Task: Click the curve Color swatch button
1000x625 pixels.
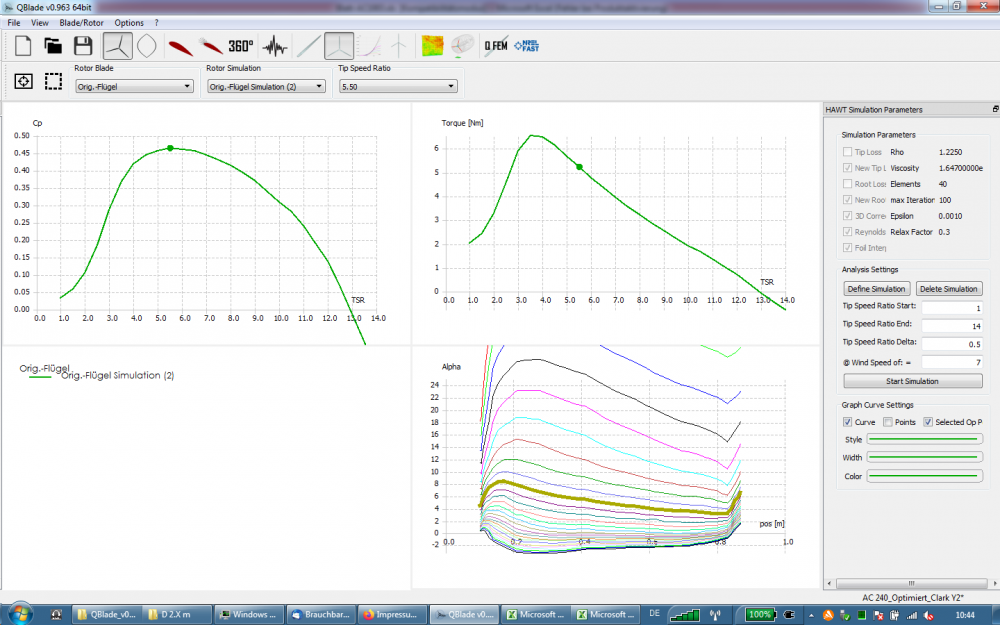Action: coord(924,476)
